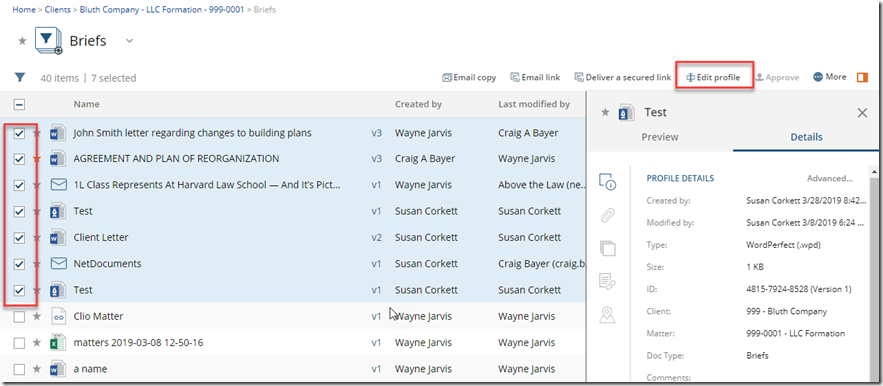Viewport: 883px width, 386px height.
Task: Open Edit profile for selected items
Action: coord(713,78)
